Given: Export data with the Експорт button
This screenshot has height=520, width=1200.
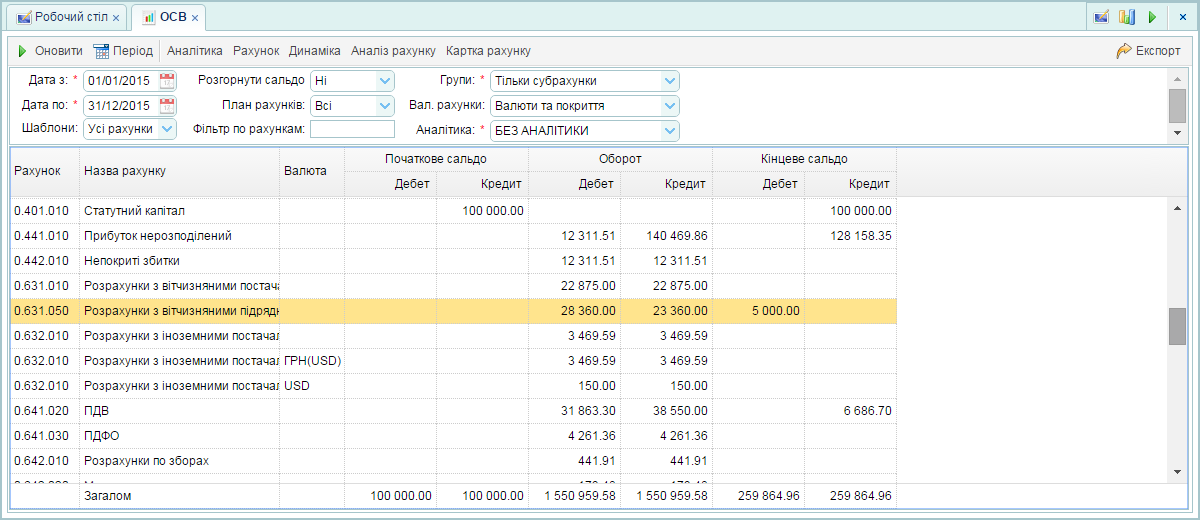Looking at the screenshot, I should click(1149, 51).
